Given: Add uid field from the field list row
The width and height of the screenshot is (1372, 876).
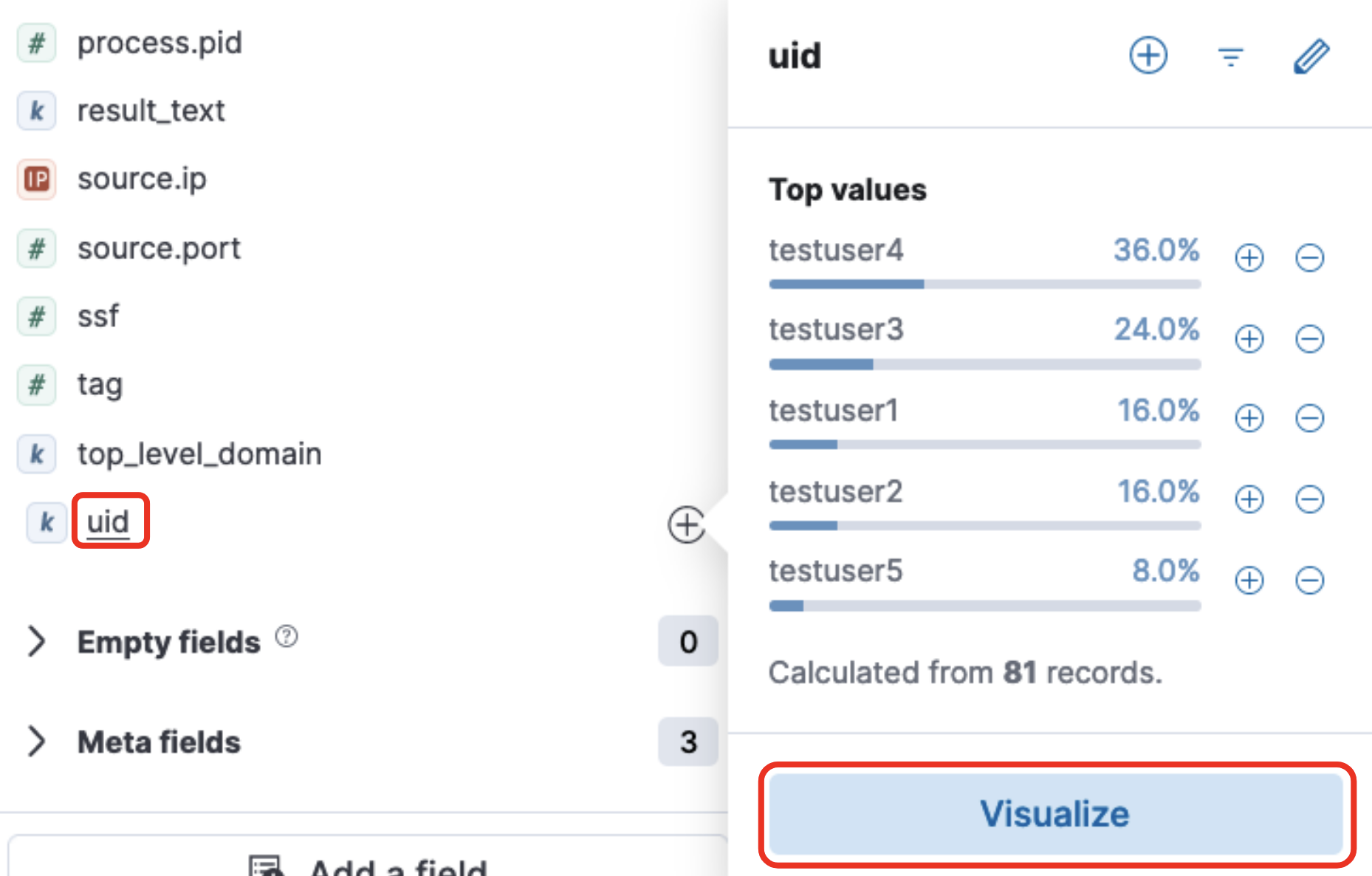Looking at the screenshot, I should [x=686, y=525].
